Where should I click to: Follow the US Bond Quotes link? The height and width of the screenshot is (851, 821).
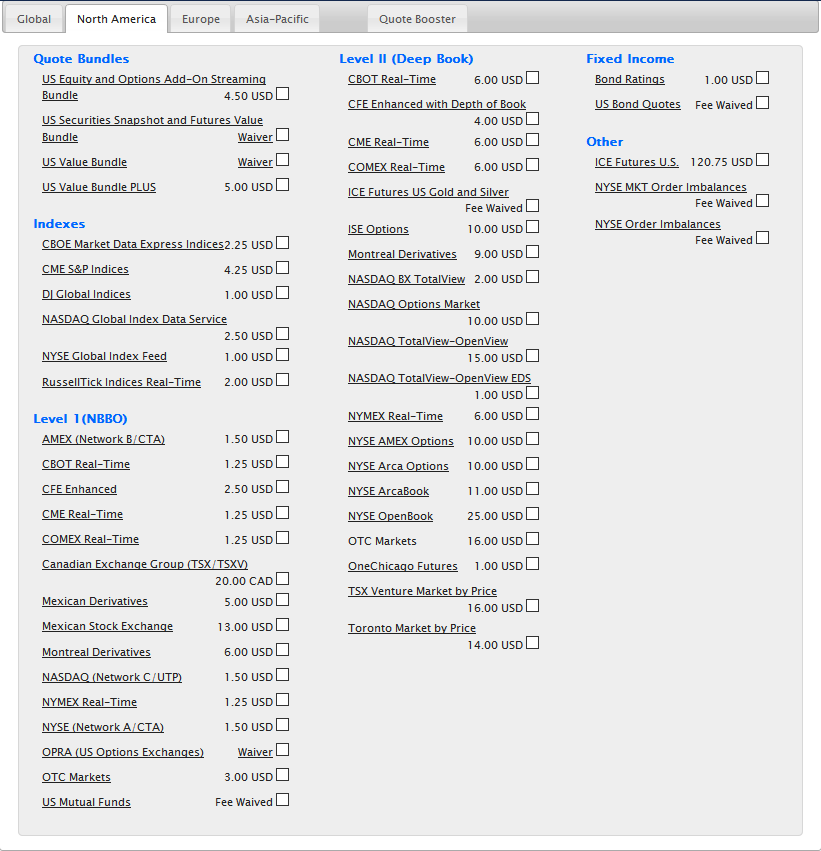[x=638, y=104]
